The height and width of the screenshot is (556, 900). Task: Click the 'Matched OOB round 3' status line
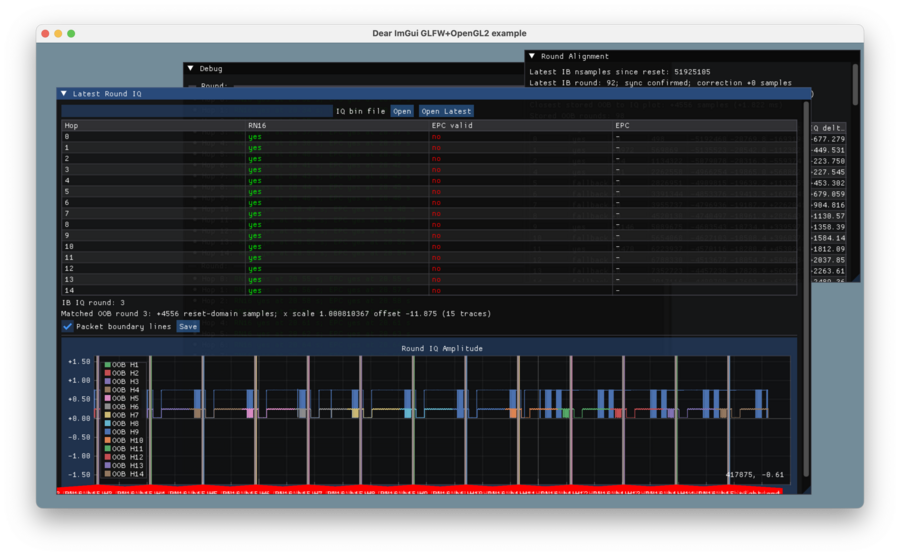(x=276, y=314)
